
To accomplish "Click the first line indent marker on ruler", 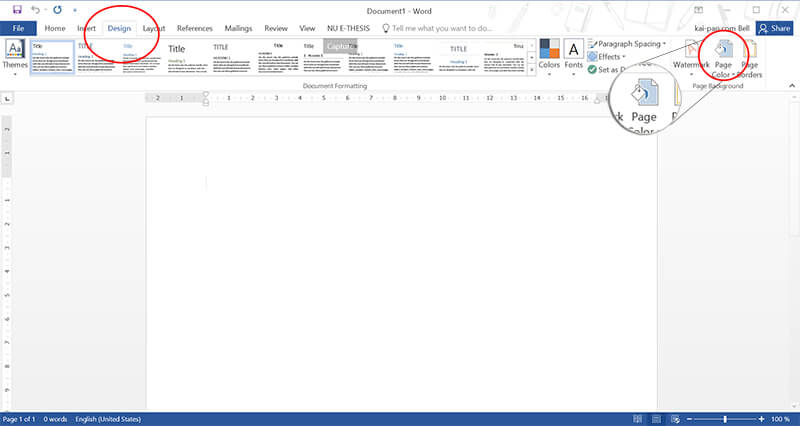I will click(x=206, y=94).
